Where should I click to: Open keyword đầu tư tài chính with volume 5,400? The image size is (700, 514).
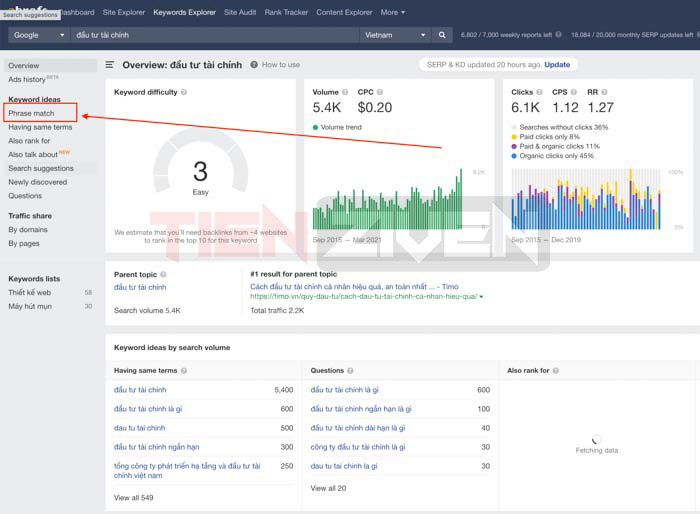pos(140,390)
